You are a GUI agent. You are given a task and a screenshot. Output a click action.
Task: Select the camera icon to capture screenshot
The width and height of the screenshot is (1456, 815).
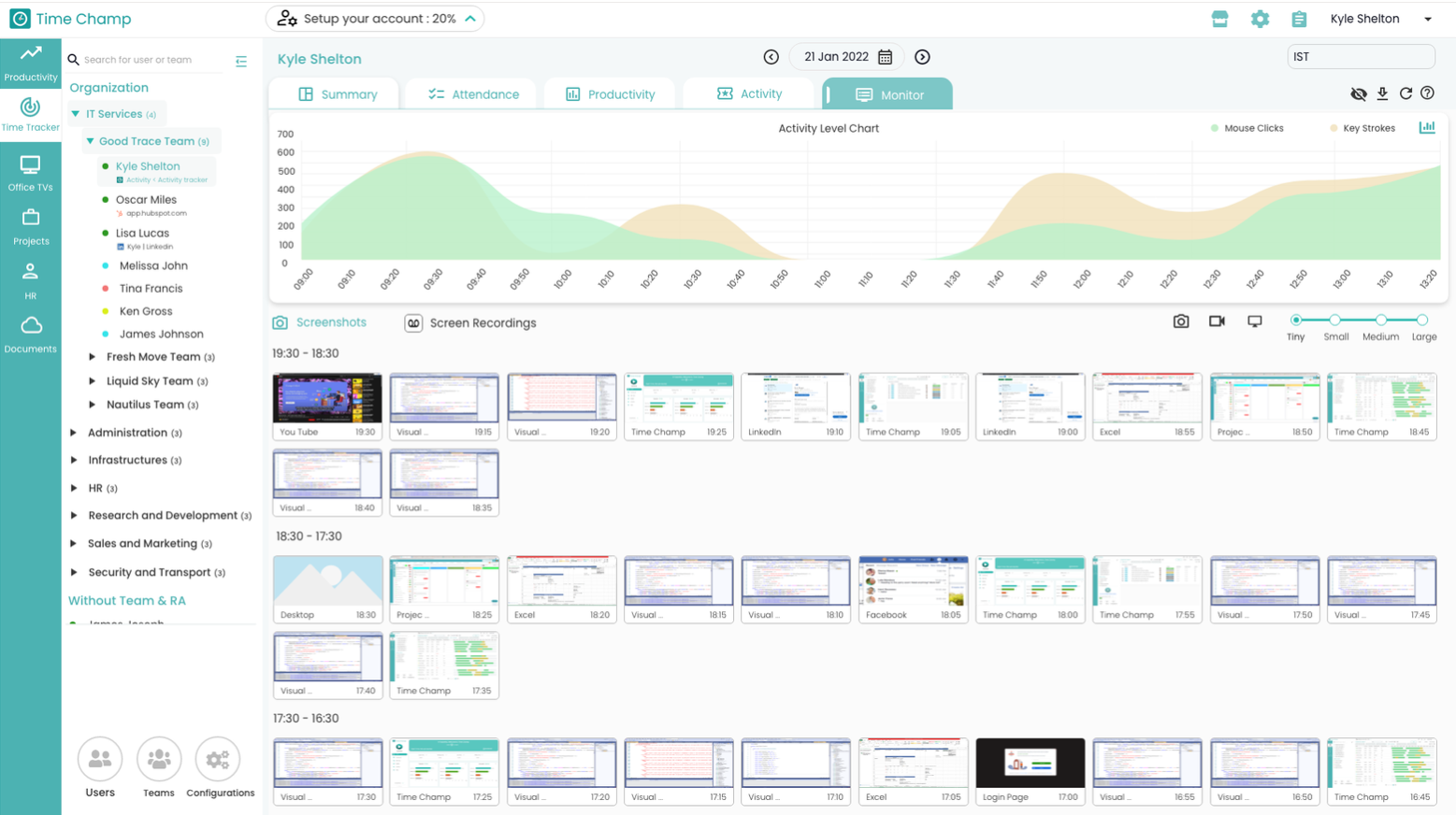pos(1180,321)
